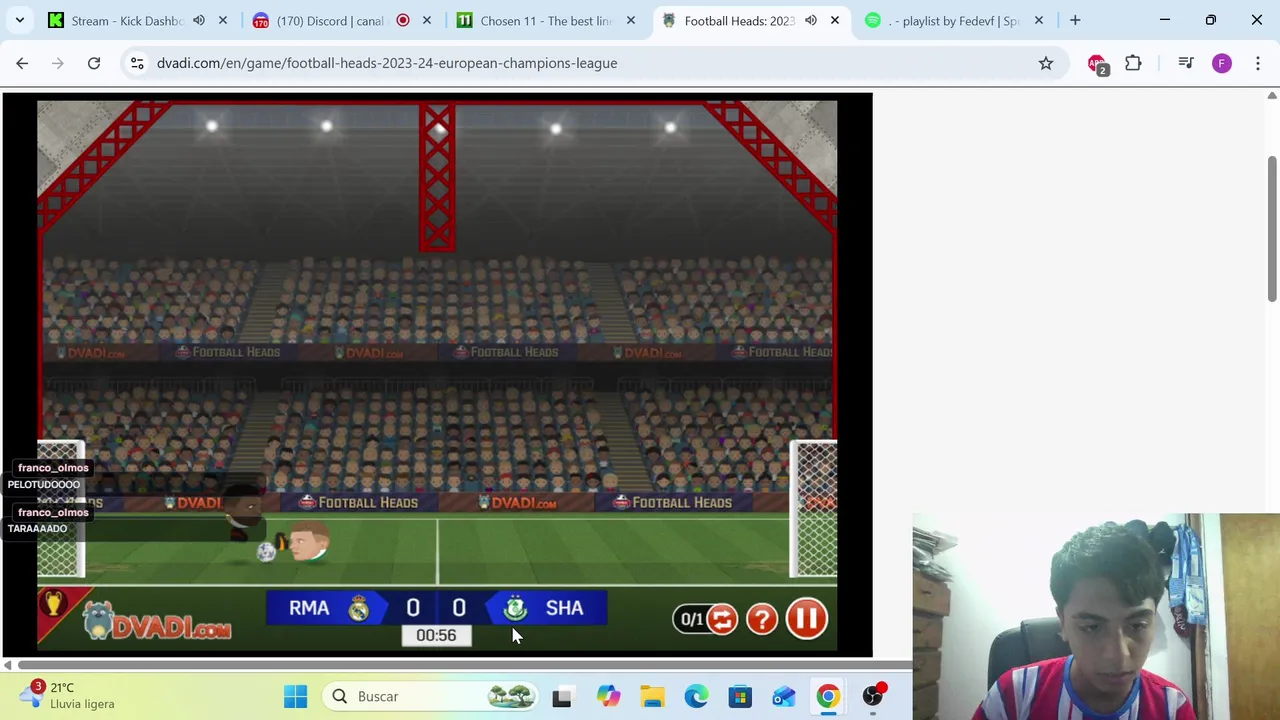Image resolution: width=1280 pixels, height=720 pixels.
Task: Switch to the Spotify playlist tab
Action: [x=956, y=20]
